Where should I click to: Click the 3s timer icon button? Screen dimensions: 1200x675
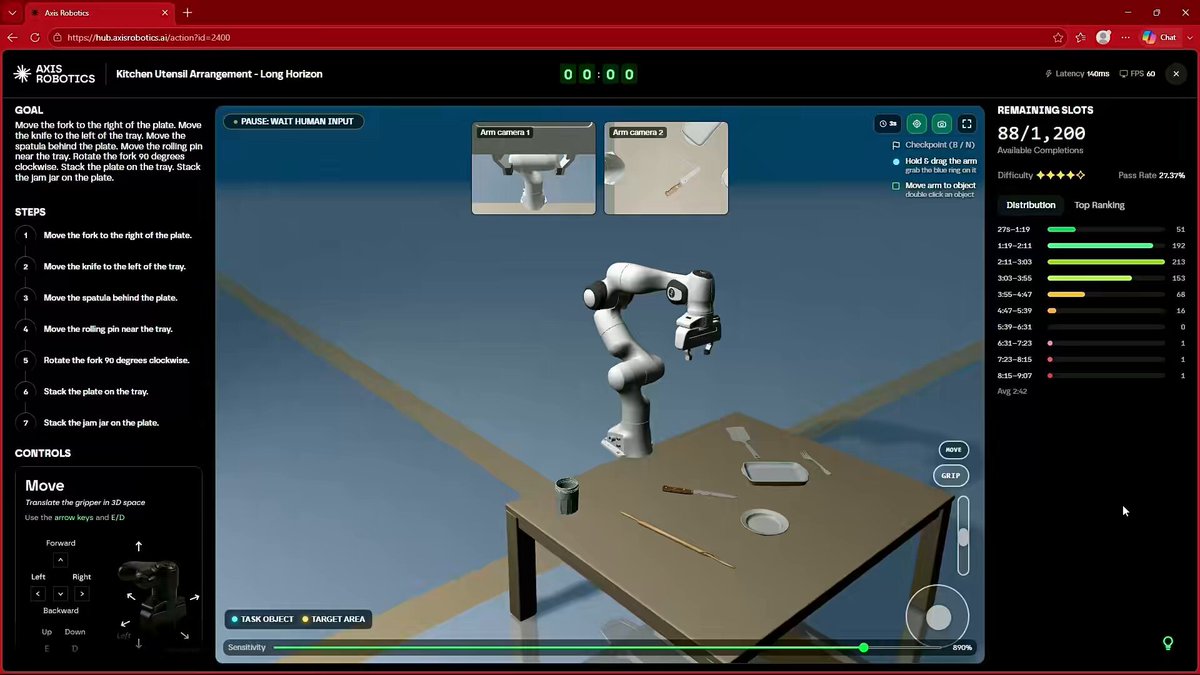[x=887, y=124]
